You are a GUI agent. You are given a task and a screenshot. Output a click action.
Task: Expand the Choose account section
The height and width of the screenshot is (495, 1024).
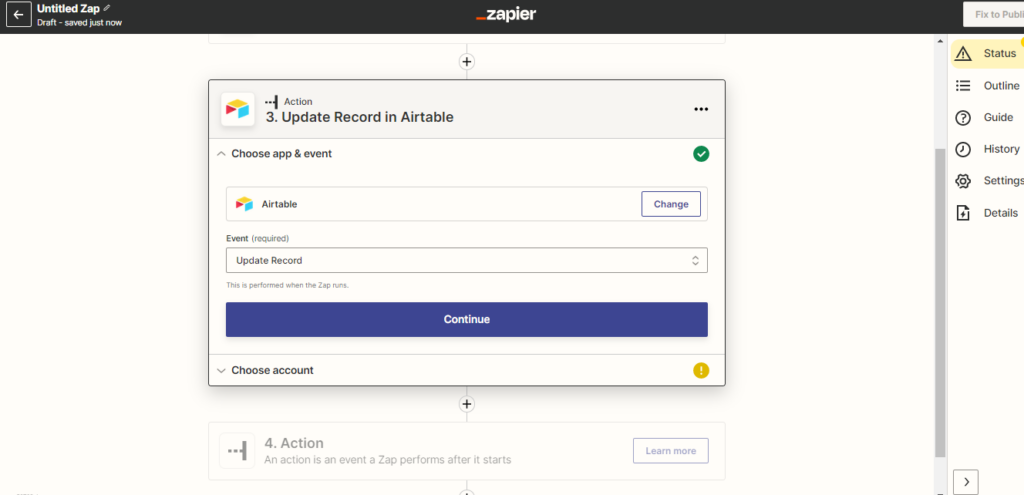click(264, 370)
